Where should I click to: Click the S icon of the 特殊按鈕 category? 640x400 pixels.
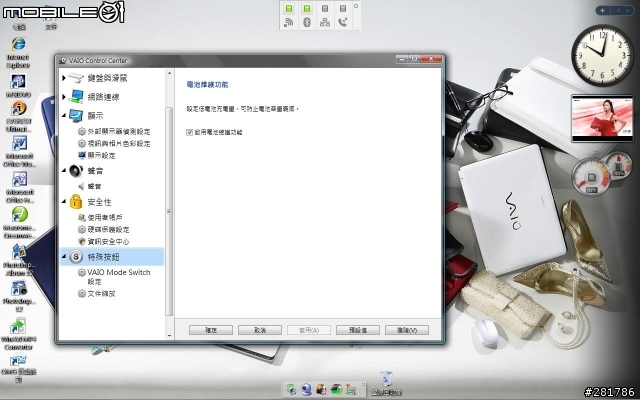(x=76, y=257)
